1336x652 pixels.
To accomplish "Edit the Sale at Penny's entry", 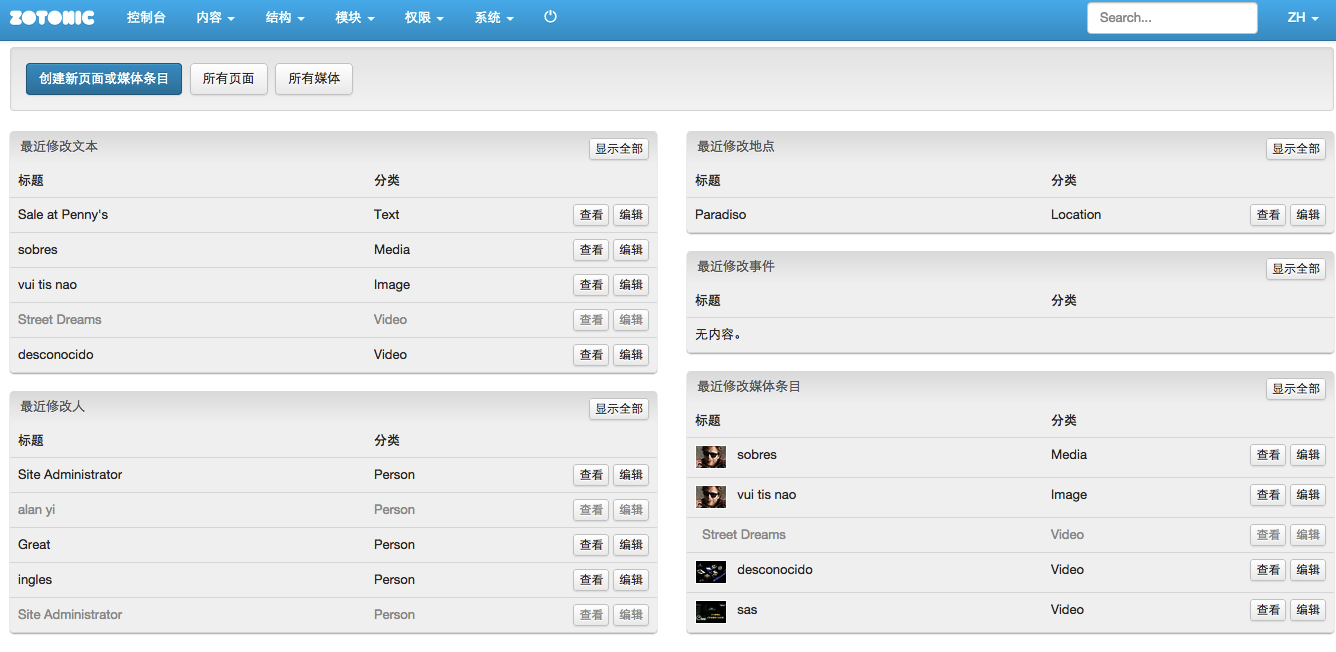I will (x=631, y=215).
